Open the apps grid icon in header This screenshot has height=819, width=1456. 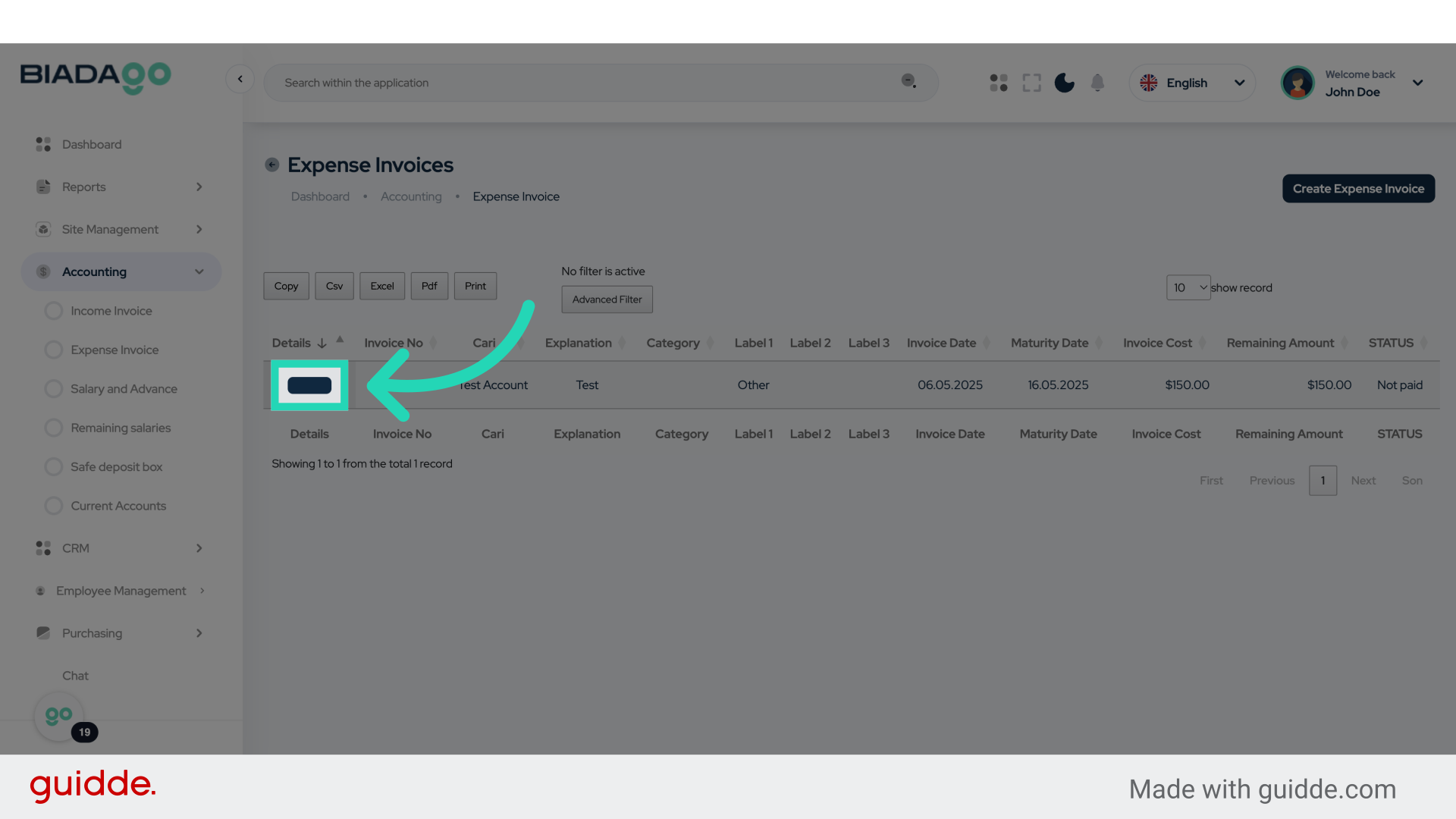(999, 83)
